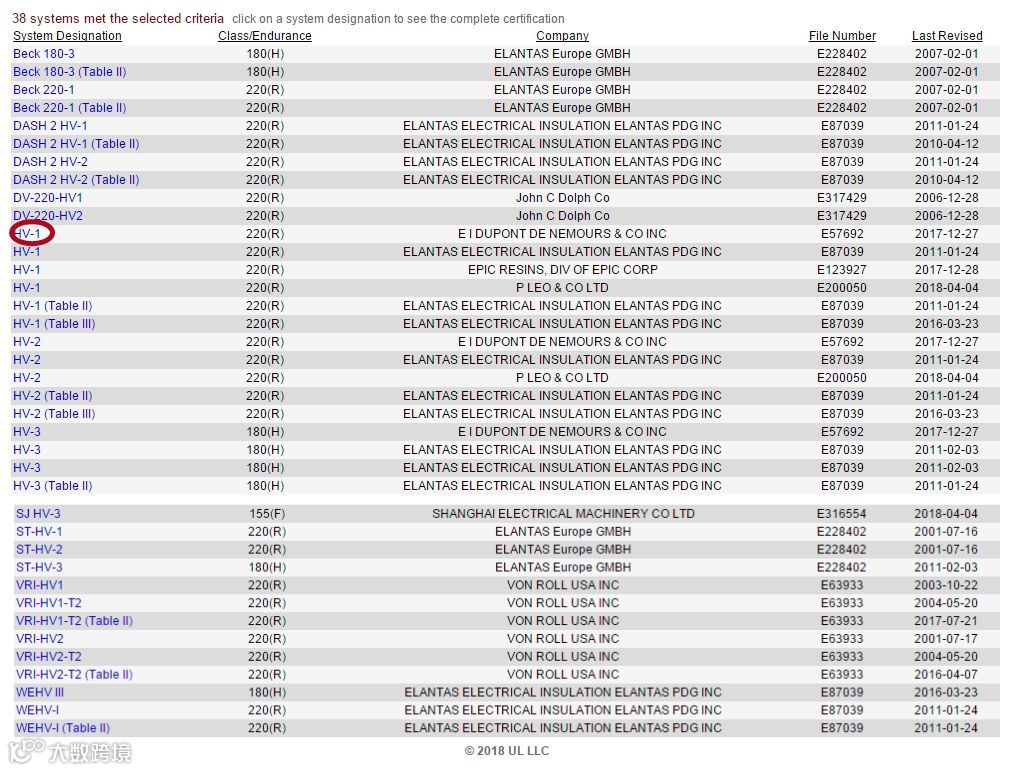Open HV-2 link in the P LEO row
This screenshot has width=1010, height=771.
[26, 378]
